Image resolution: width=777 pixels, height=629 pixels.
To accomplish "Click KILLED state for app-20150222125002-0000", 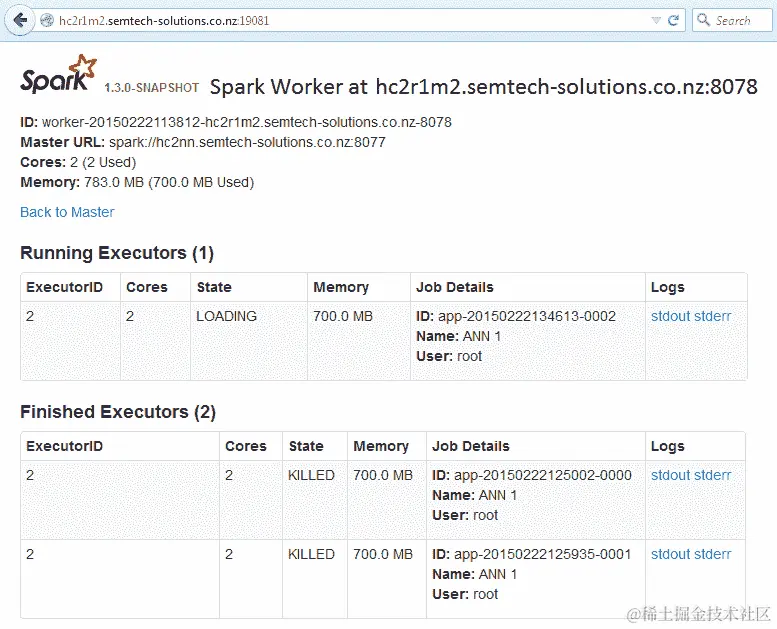I will (x=311, y=475).
